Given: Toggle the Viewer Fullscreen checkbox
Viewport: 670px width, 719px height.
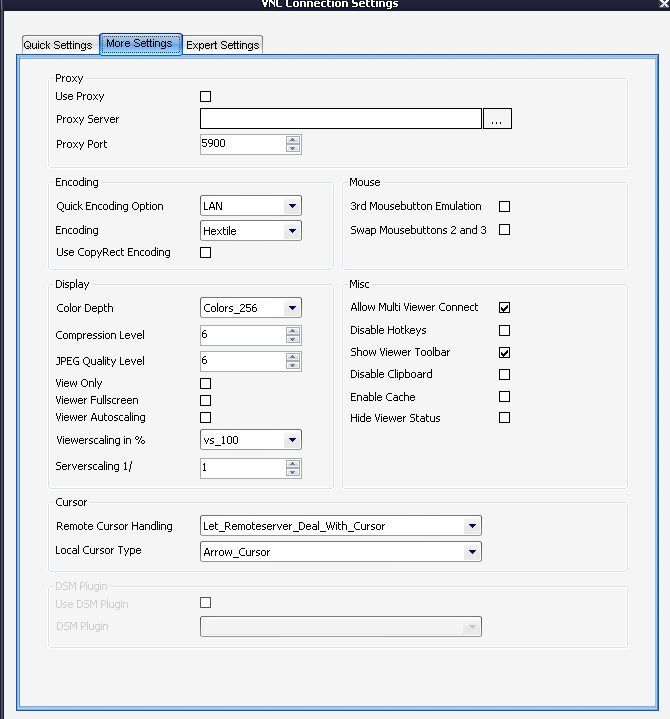Looking at the screenshot, I should point(205,400).
